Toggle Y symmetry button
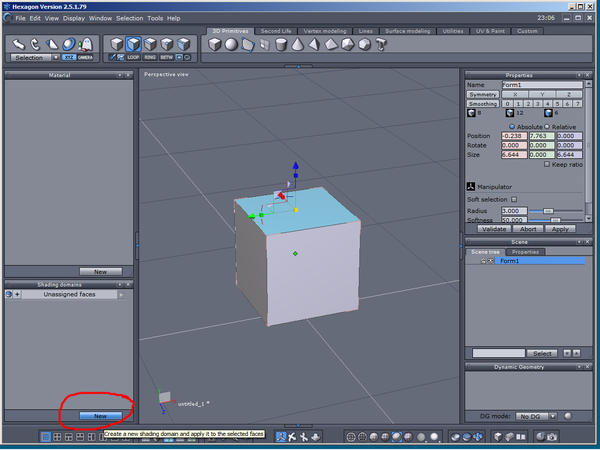The height and width of the screenshot is (450, 600). point(542,95)
